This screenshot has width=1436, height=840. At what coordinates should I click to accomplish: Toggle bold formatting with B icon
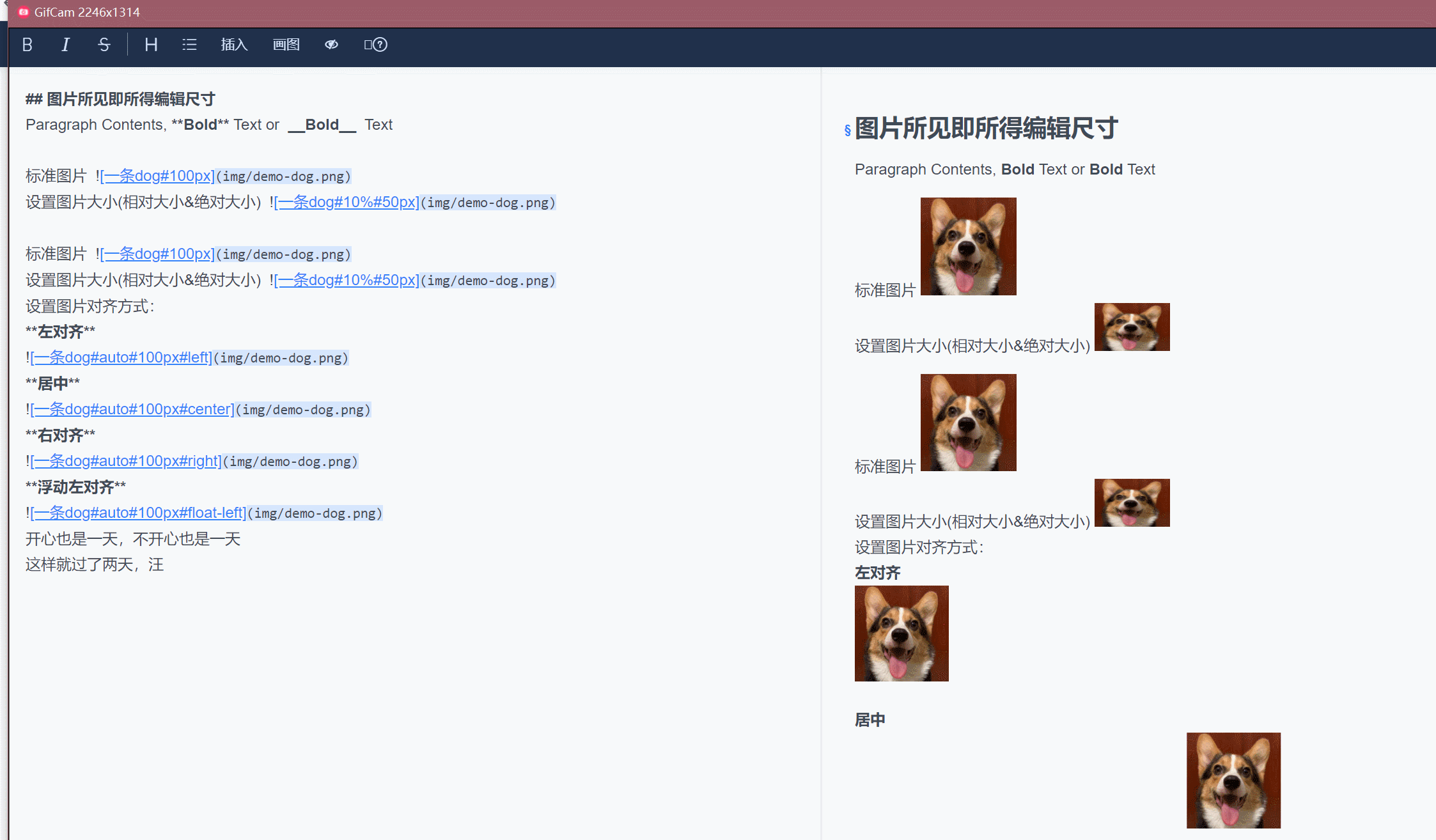pyautogui.click(x=27, y=45)
